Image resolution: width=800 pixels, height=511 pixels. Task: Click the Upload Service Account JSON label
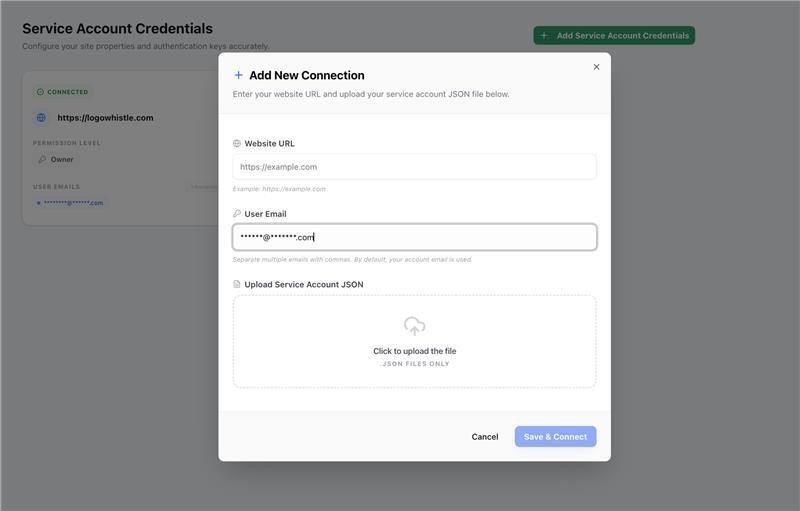click(x=304, y=284)
